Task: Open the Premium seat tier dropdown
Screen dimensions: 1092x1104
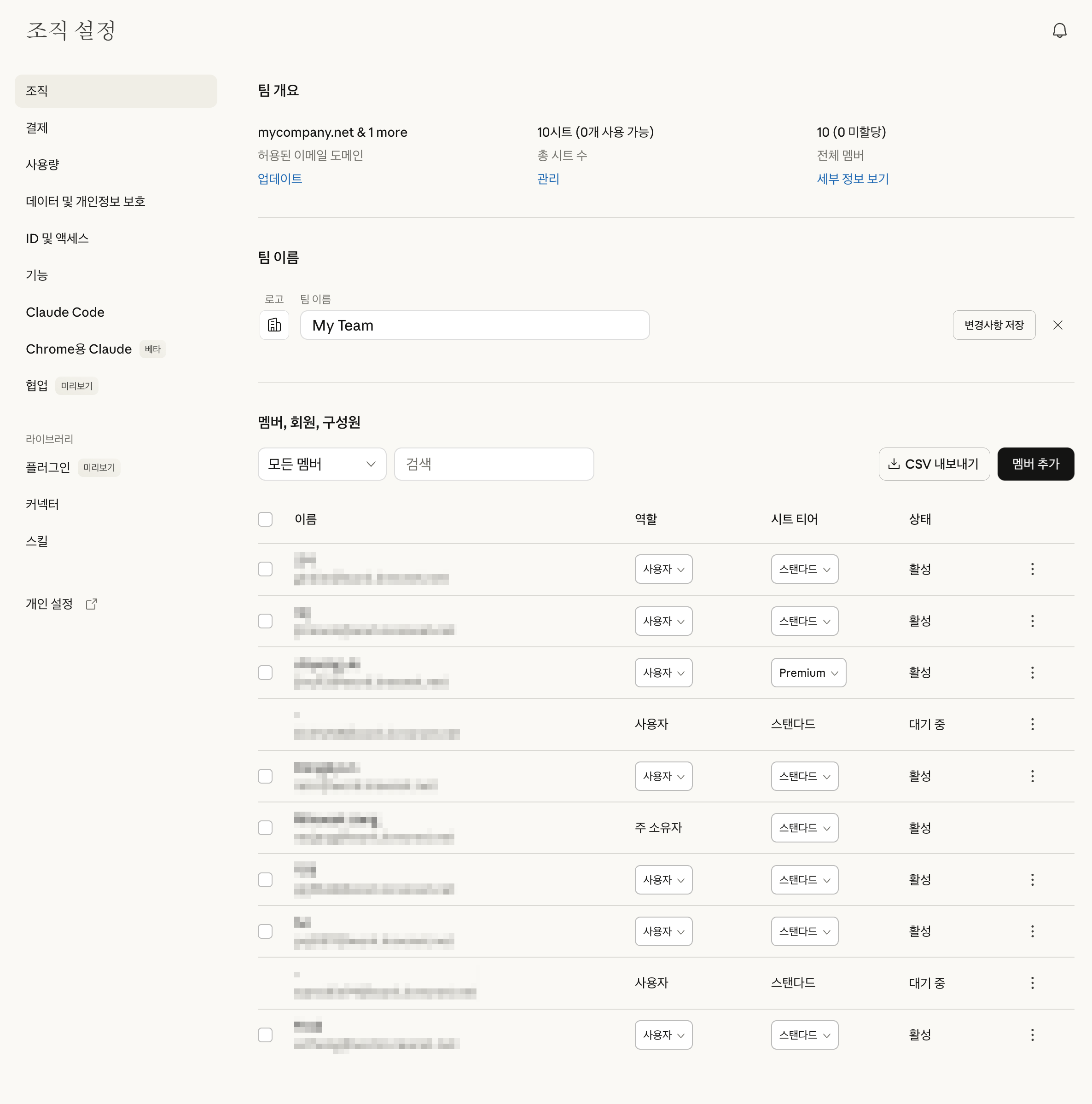Action: click(808, 673)
